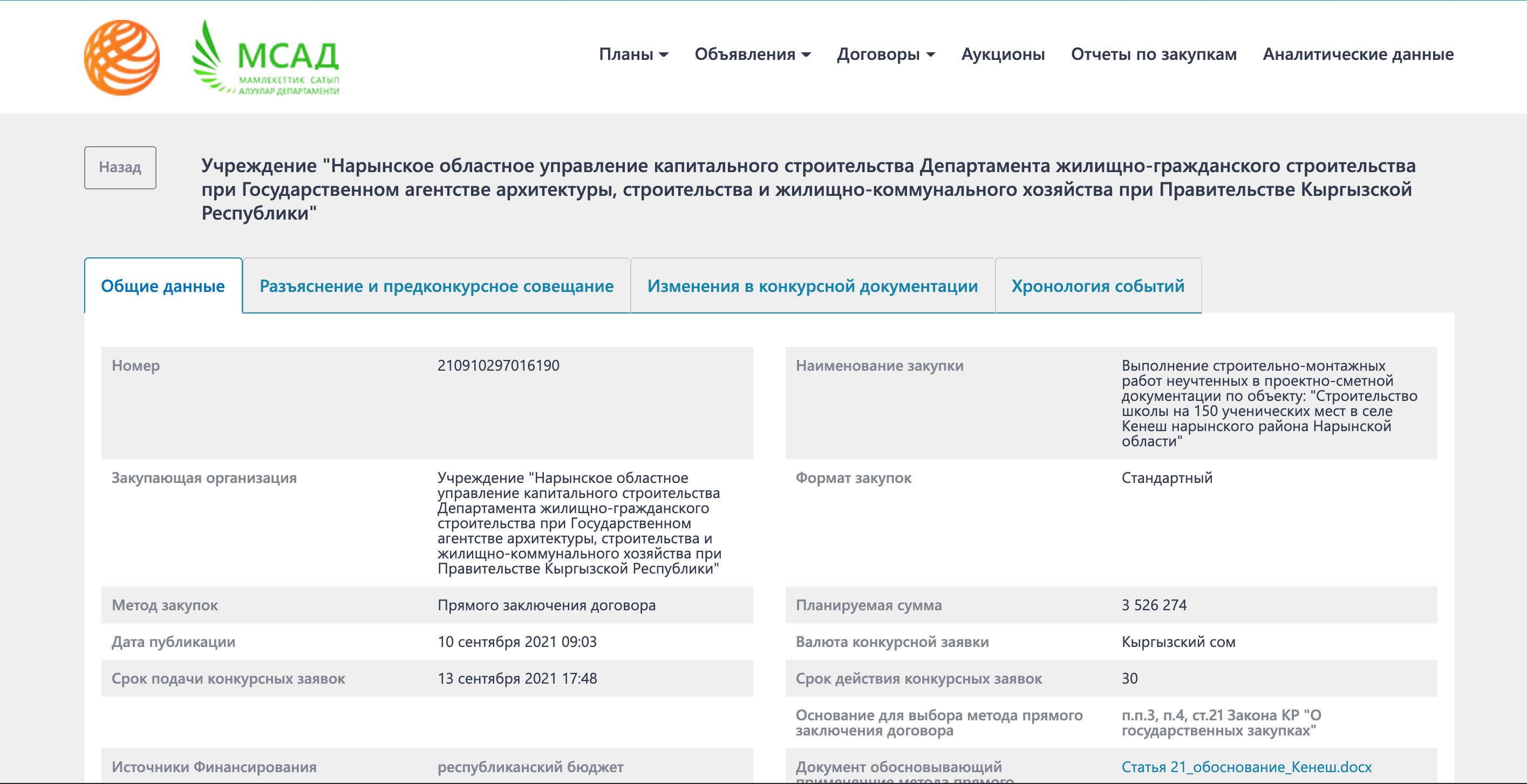Switch to Разъяснение и предконкурсное совещание tab
The height and width of the screenshot is (784, 1527).
click(437, 286)
